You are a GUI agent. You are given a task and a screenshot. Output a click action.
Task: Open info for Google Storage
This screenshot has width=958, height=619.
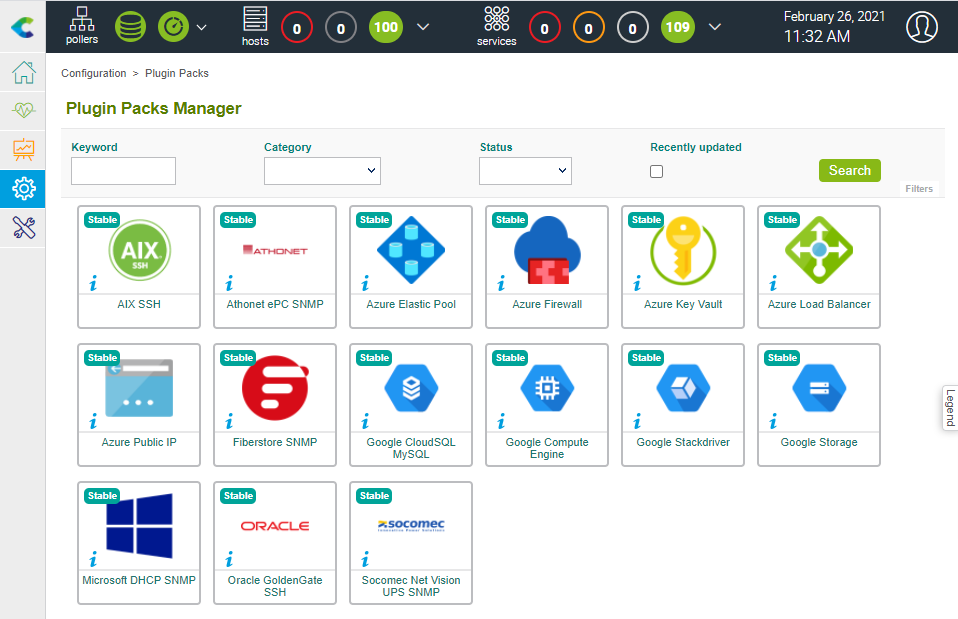click(773, 422)
